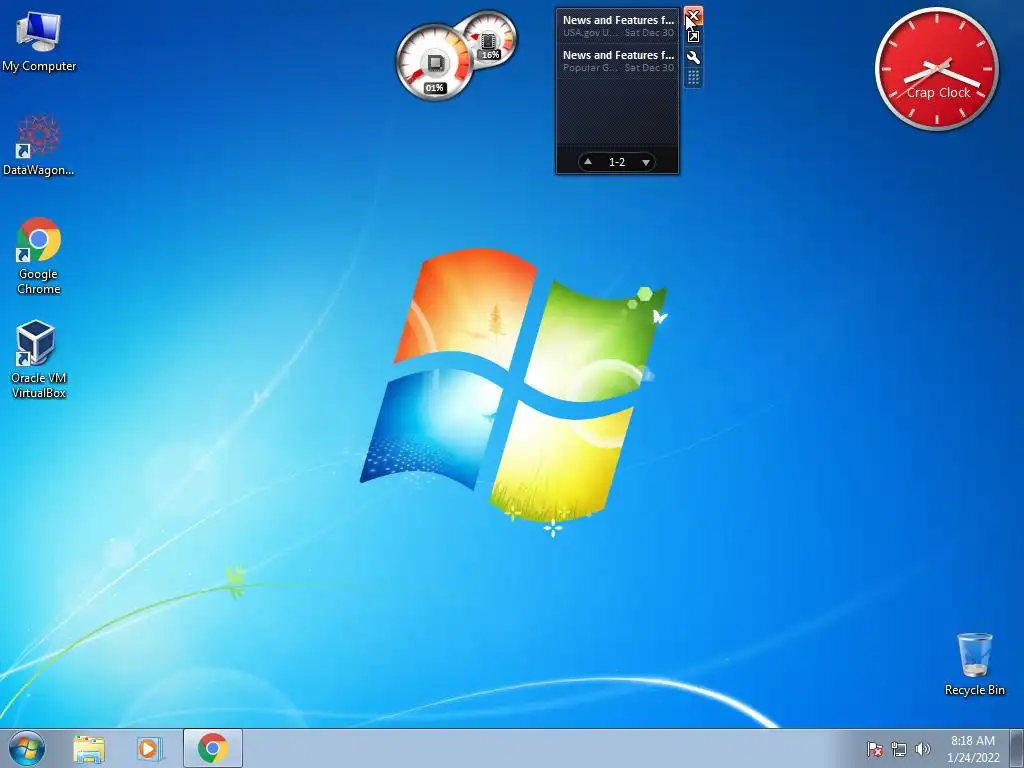1024x768 pixels.
Task: Click the CPU usage meter gadget dial
Action: [x=434, y=63]
